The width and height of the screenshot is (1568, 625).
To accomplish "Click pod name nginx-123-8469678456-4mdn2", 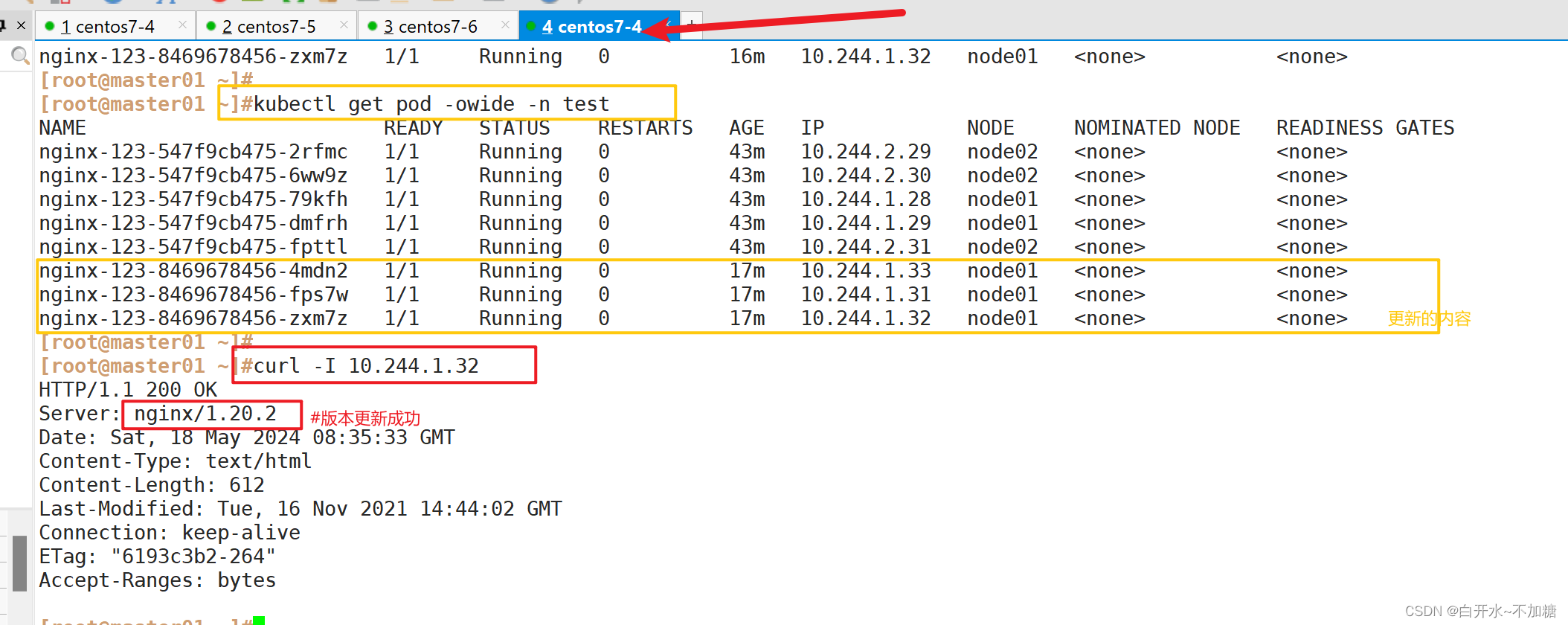I will pos(193,271).
